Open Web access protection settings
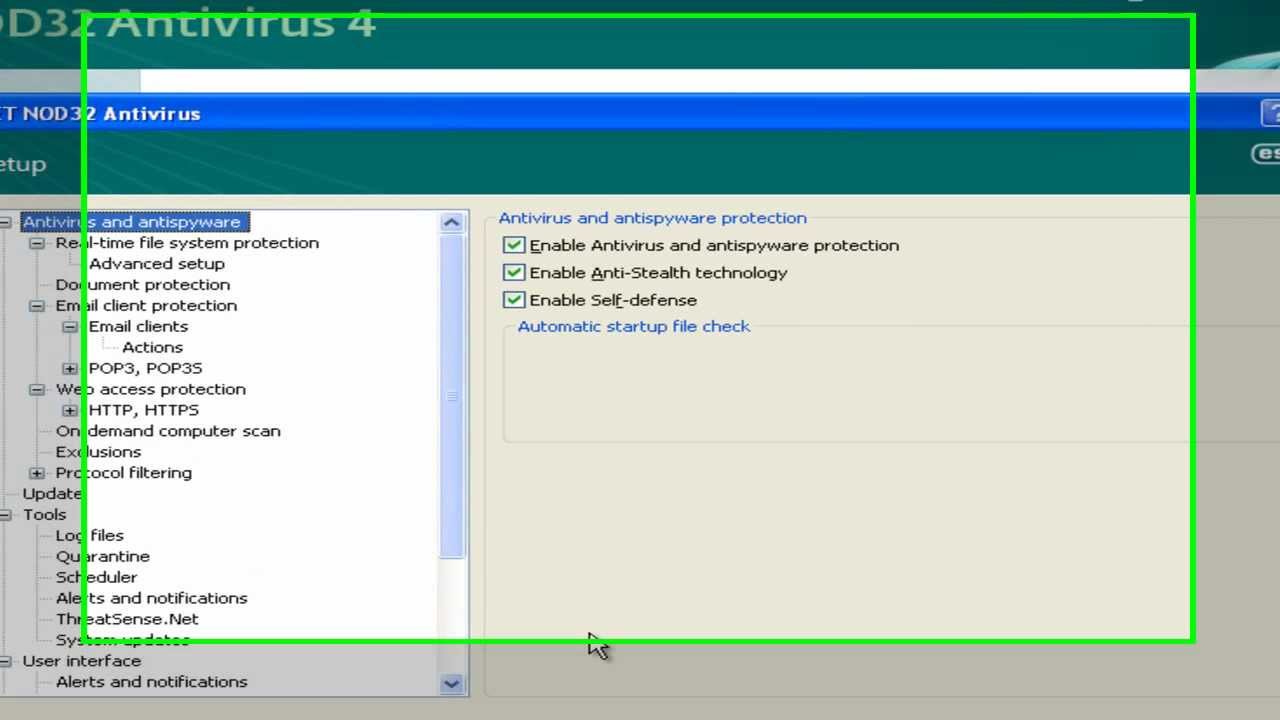The height and width of the screenshot is (720, 1280). tap(150, 390)
